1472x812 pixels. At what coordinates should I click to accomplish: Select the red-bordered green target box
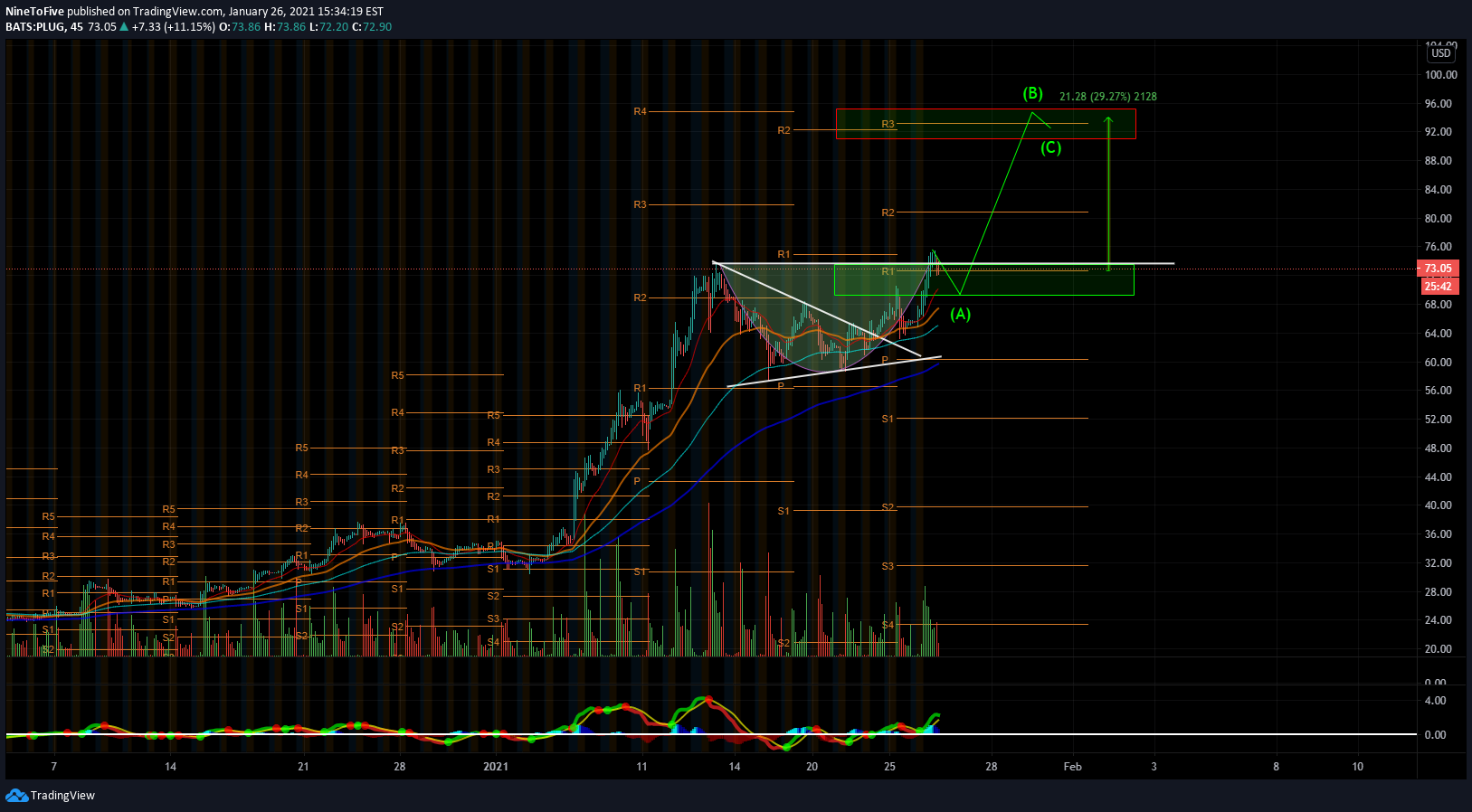point(985,124)
